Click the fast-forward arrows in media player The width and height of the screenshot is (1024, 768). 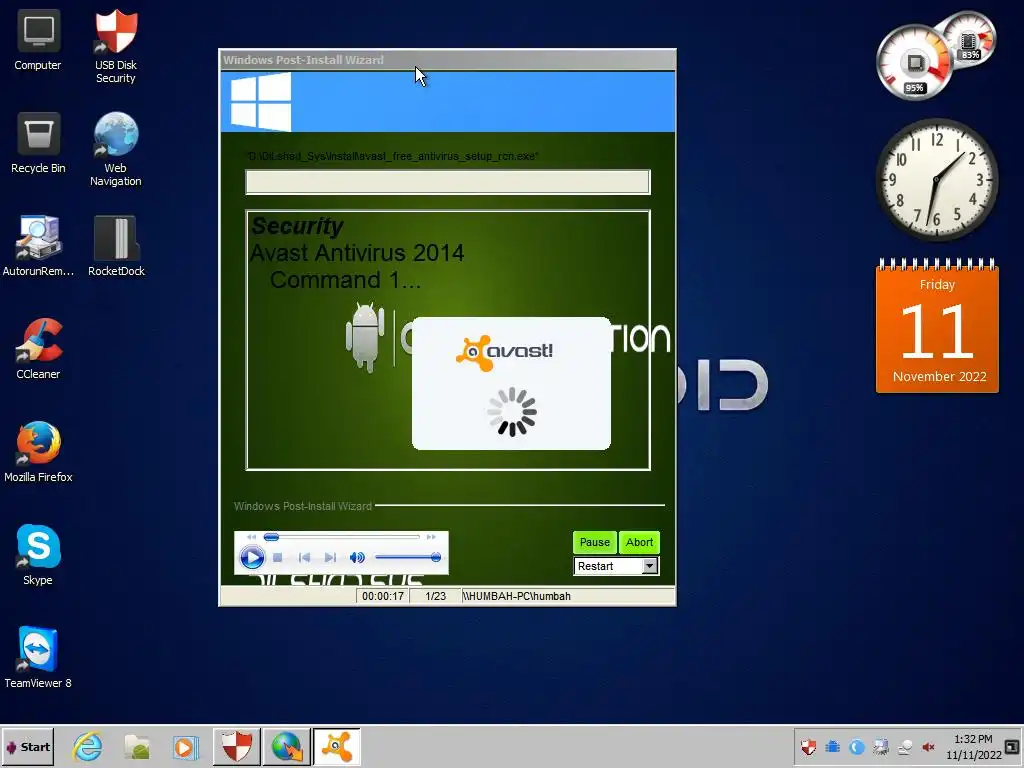[431, 537]
